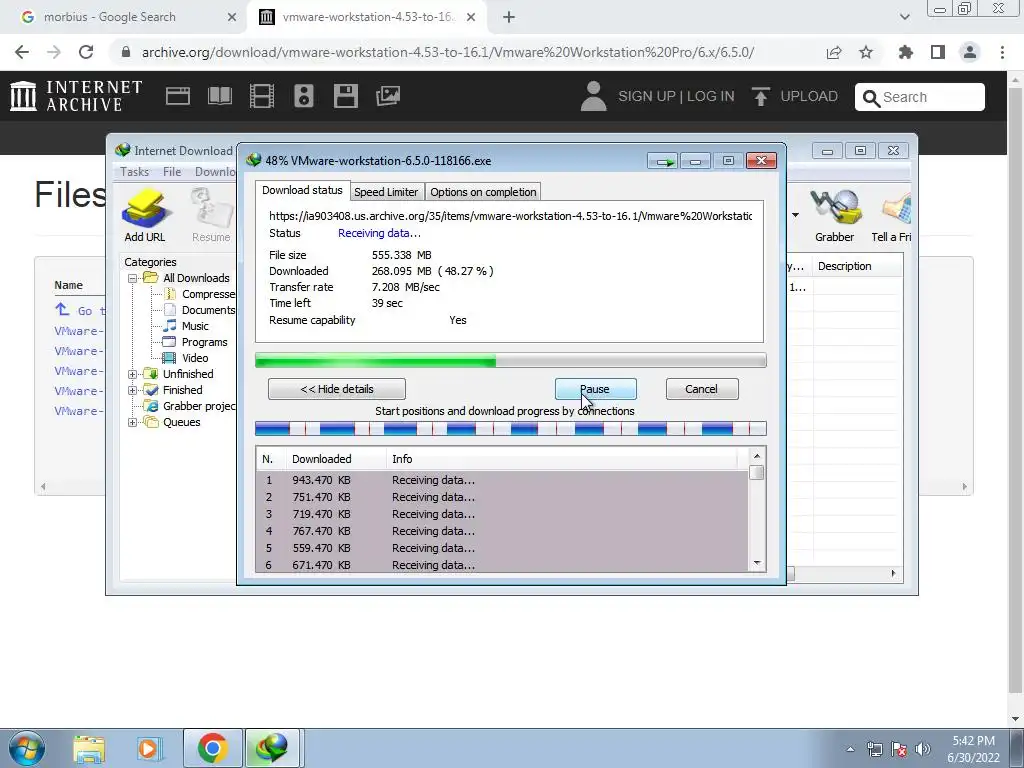Open the Tasks menu in IDM
This screenshot has width=1024, height=768.
[134, 172]
